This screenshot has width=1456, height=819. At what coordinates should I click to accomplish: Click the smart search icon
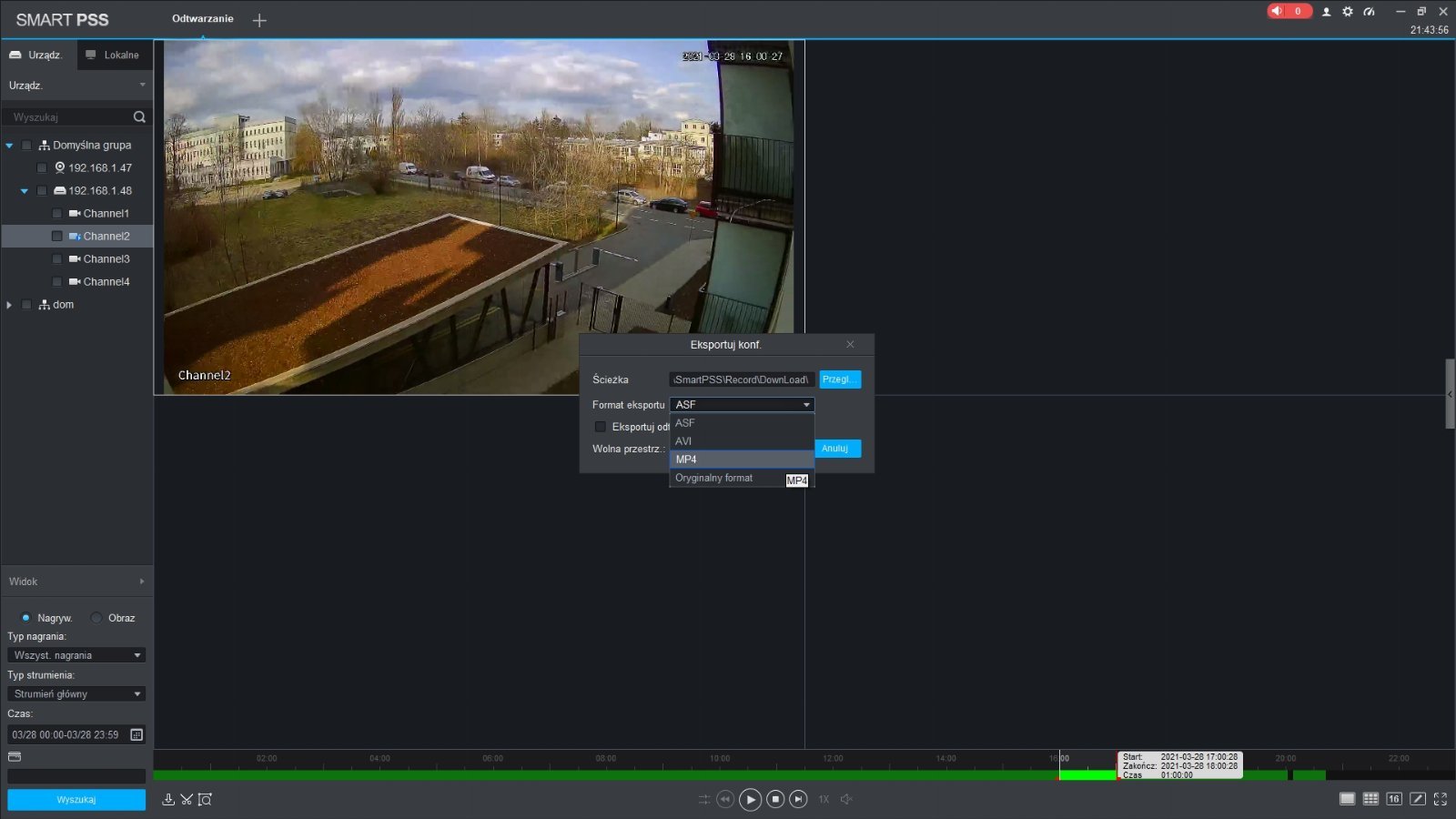point(206,799)
